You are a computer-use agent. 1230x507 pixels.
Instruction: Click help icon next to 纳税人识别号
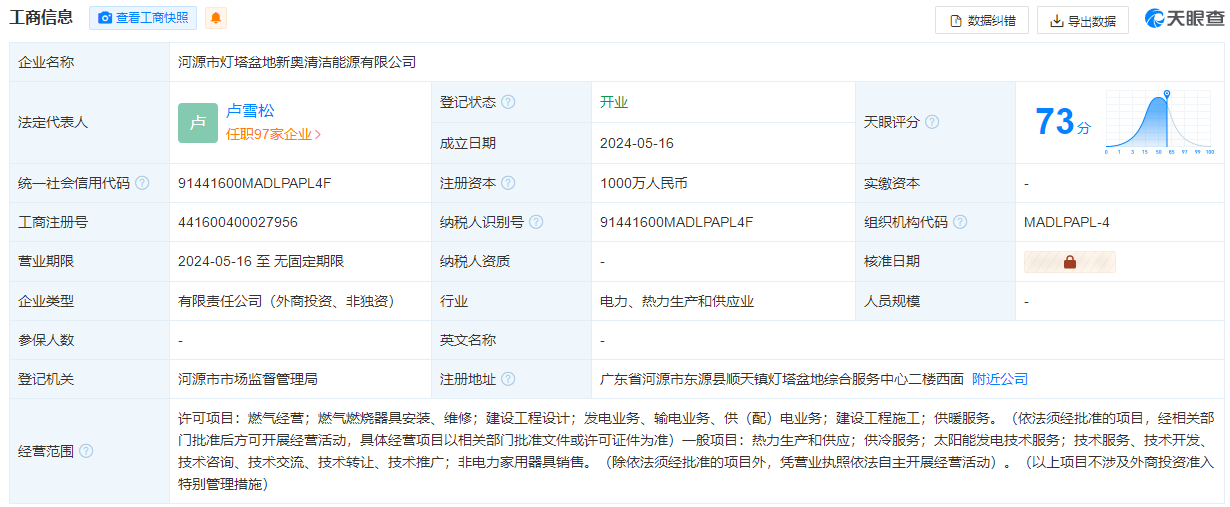pyautogui.click(x=536, y=222)
